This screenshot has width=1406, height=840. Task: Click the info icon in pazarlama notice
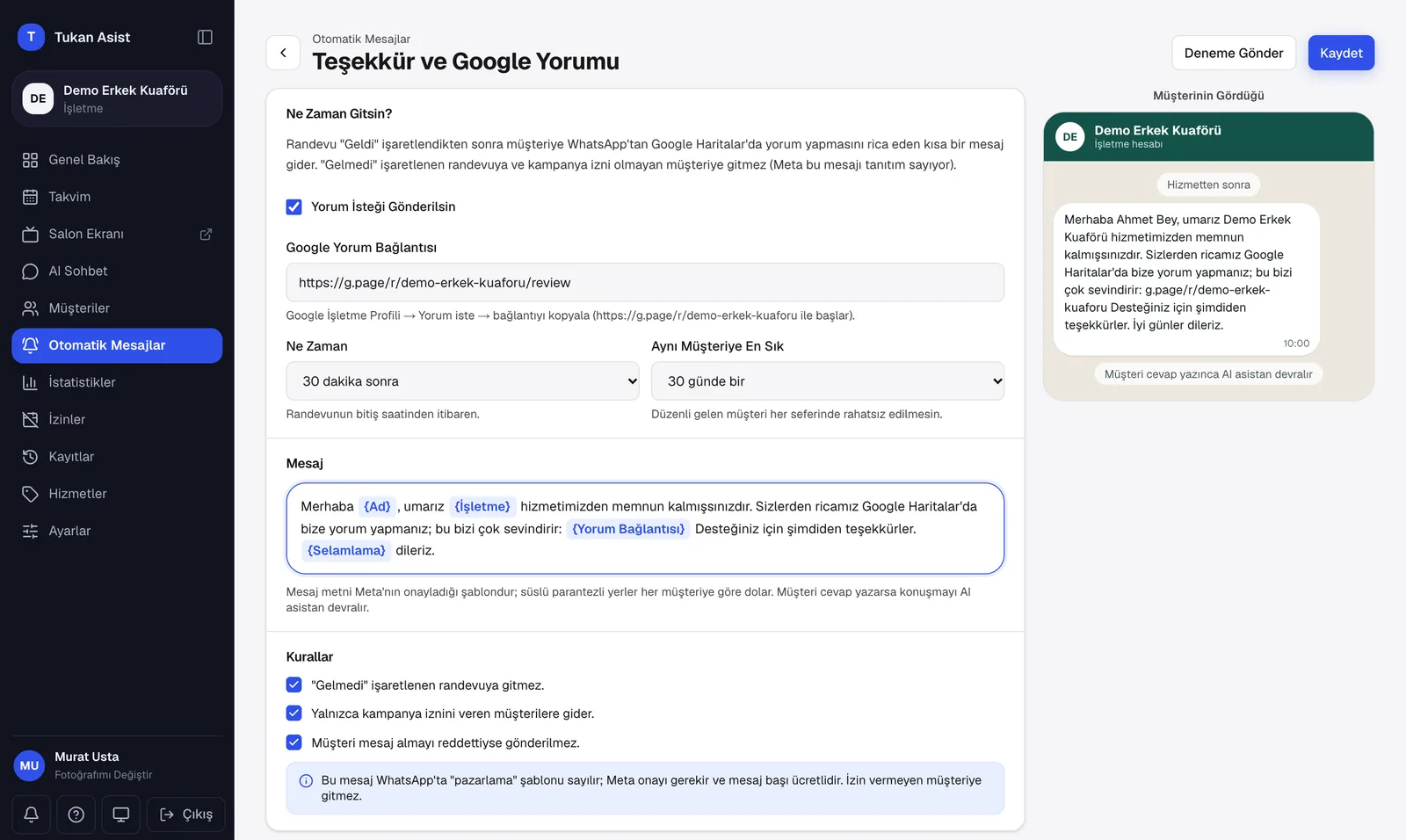click(x=306, y=780)
